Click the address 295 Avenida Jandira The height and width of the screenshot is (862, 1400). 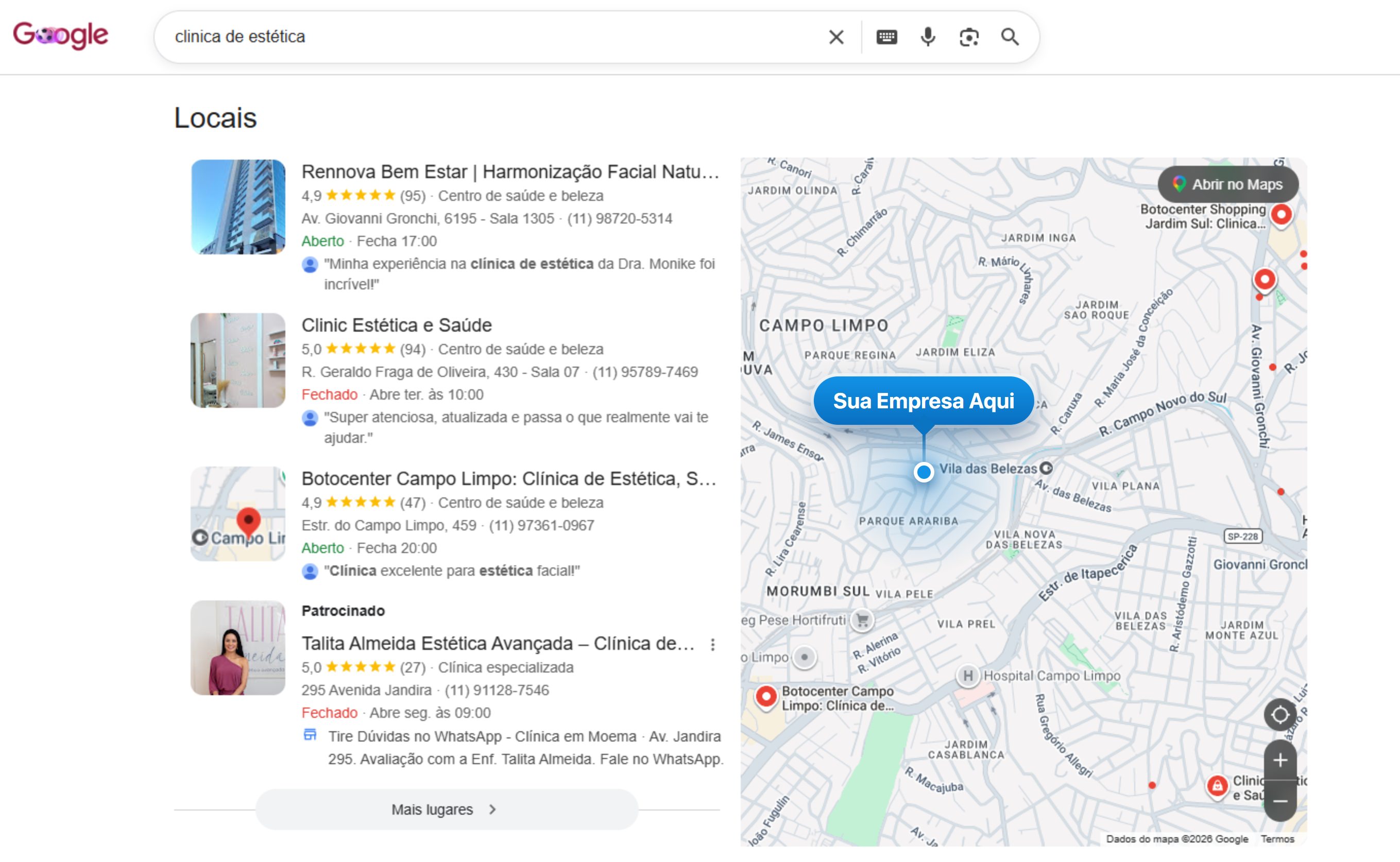pyautogui.click(x=366, y=690)
